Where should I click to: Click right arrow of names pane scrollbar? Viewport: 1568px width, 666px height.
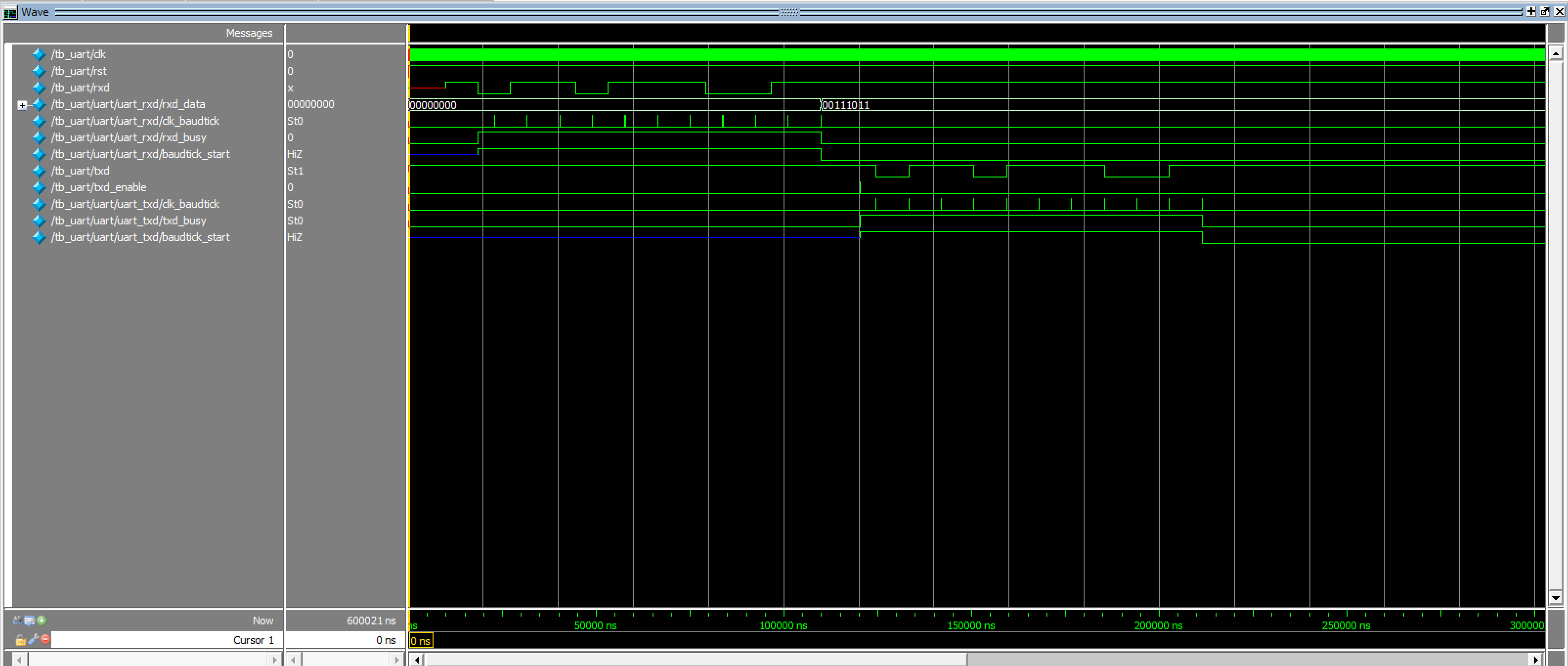pos(275,659)
